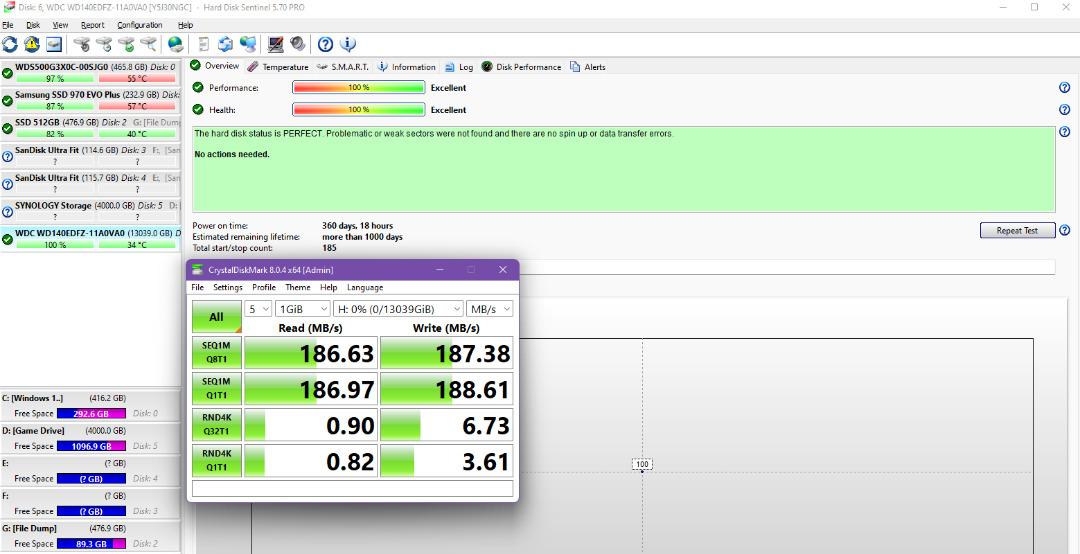
Task: Click the unknown status icon of SYNOLOGY Storage
Action: pos(7,212)
